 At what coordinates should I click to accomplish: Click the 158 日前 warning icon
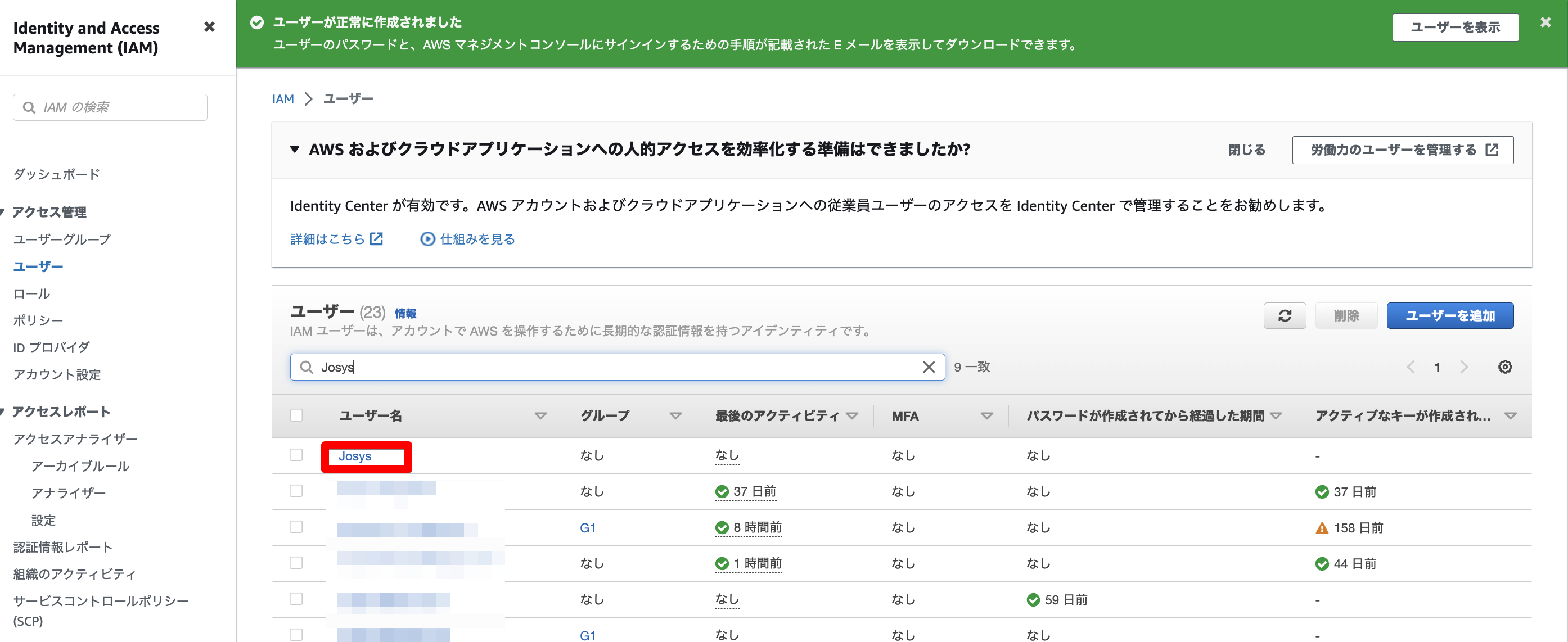[x=1322, y=528]
